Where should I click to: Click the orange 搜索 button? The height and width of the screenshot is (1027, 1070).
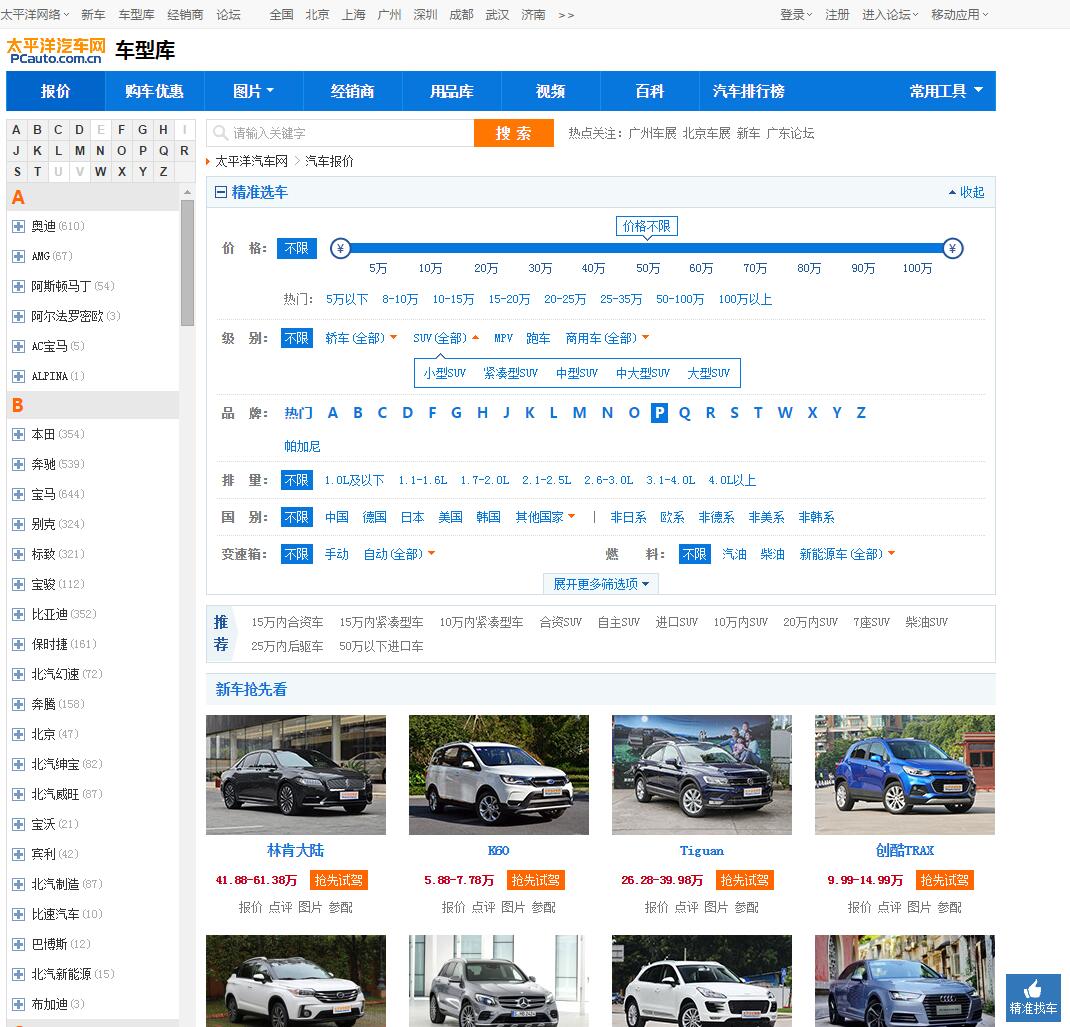513,133
